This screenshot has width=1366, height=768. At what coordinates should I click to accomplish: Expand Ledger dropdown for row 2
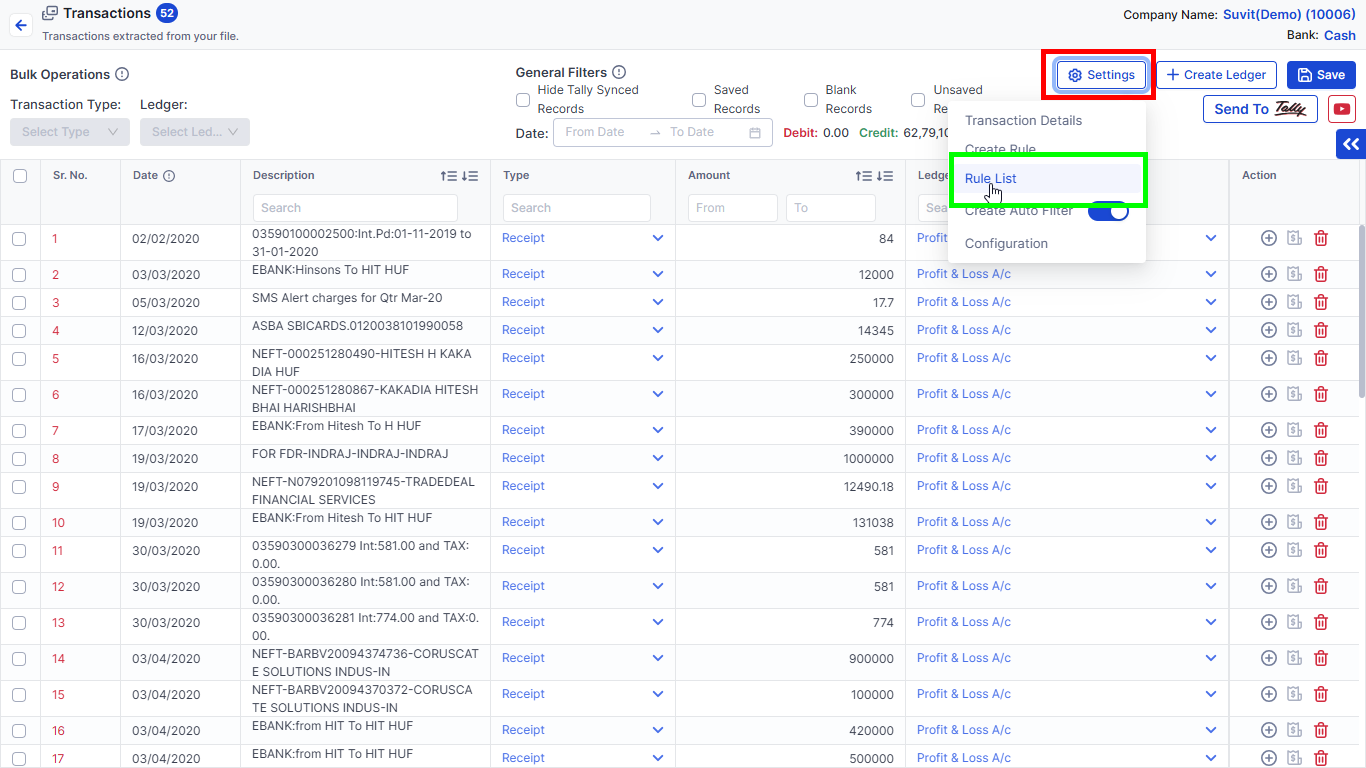pyautogui.click(x=1211, y=274)
